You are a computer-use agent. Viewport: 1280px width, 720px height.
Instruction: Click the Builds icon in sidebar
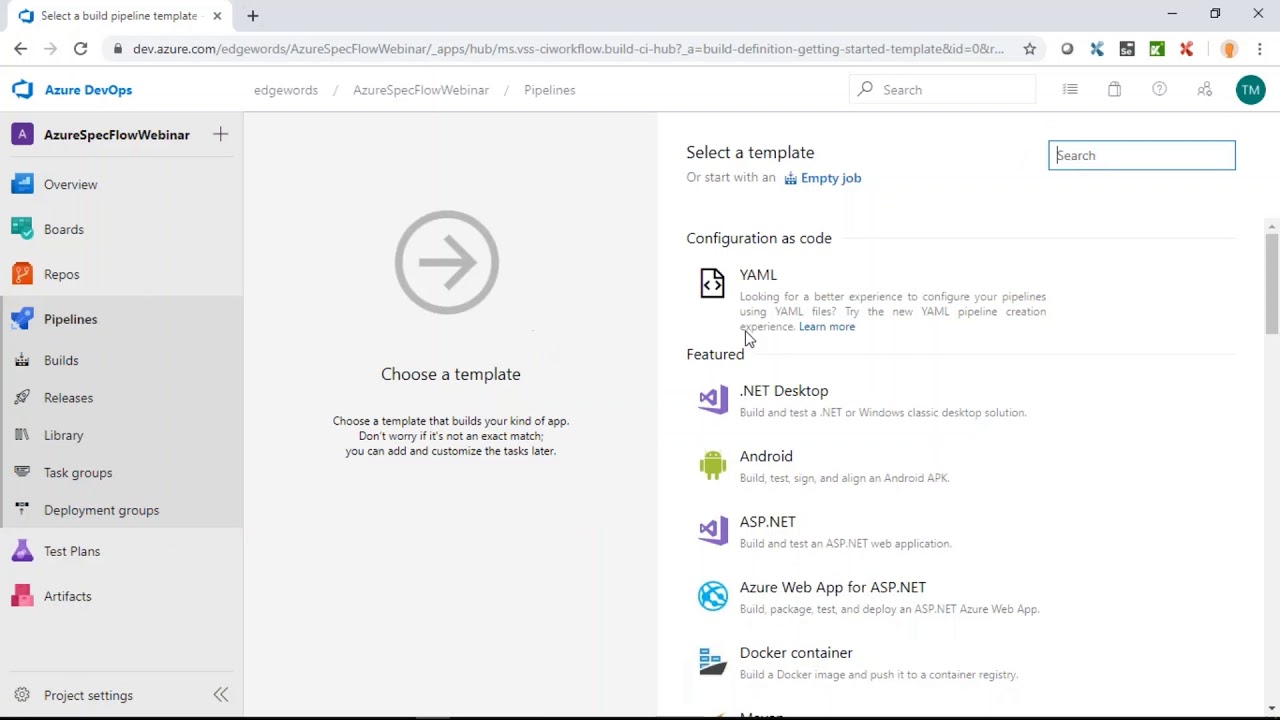22,360
